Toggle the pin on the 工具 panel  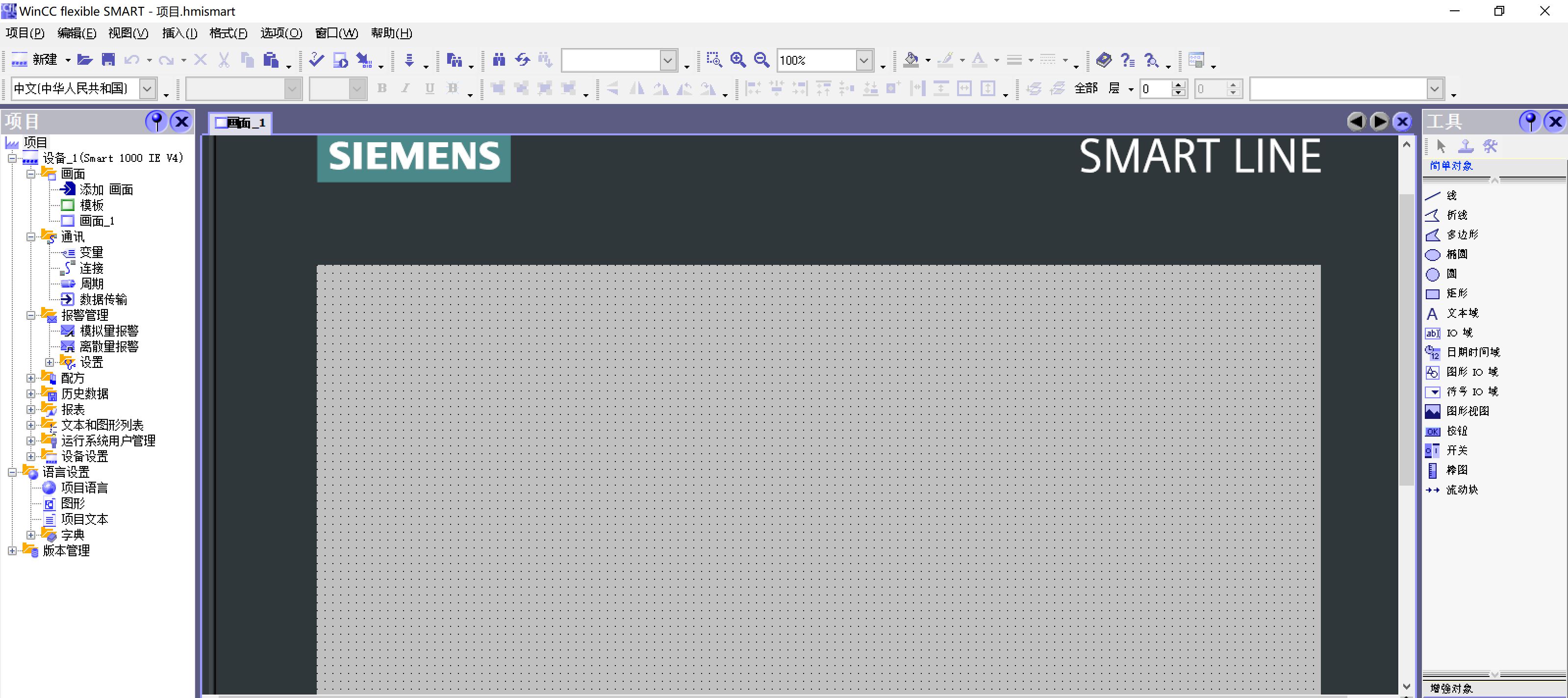point(1530,121)
